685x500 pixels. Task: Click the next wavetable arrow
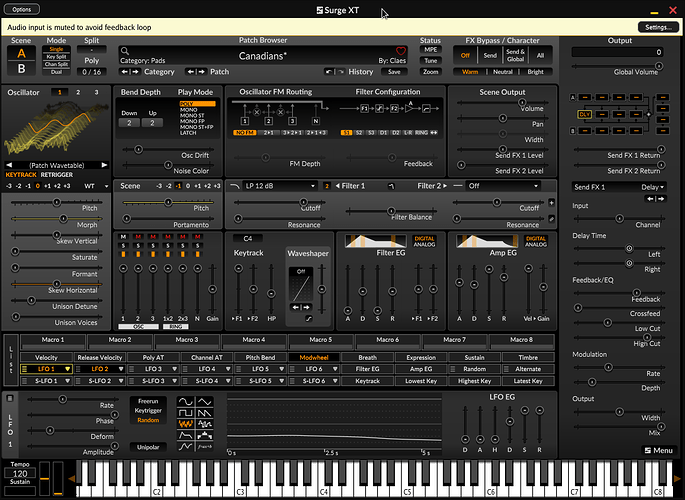(x=104, y=165)
